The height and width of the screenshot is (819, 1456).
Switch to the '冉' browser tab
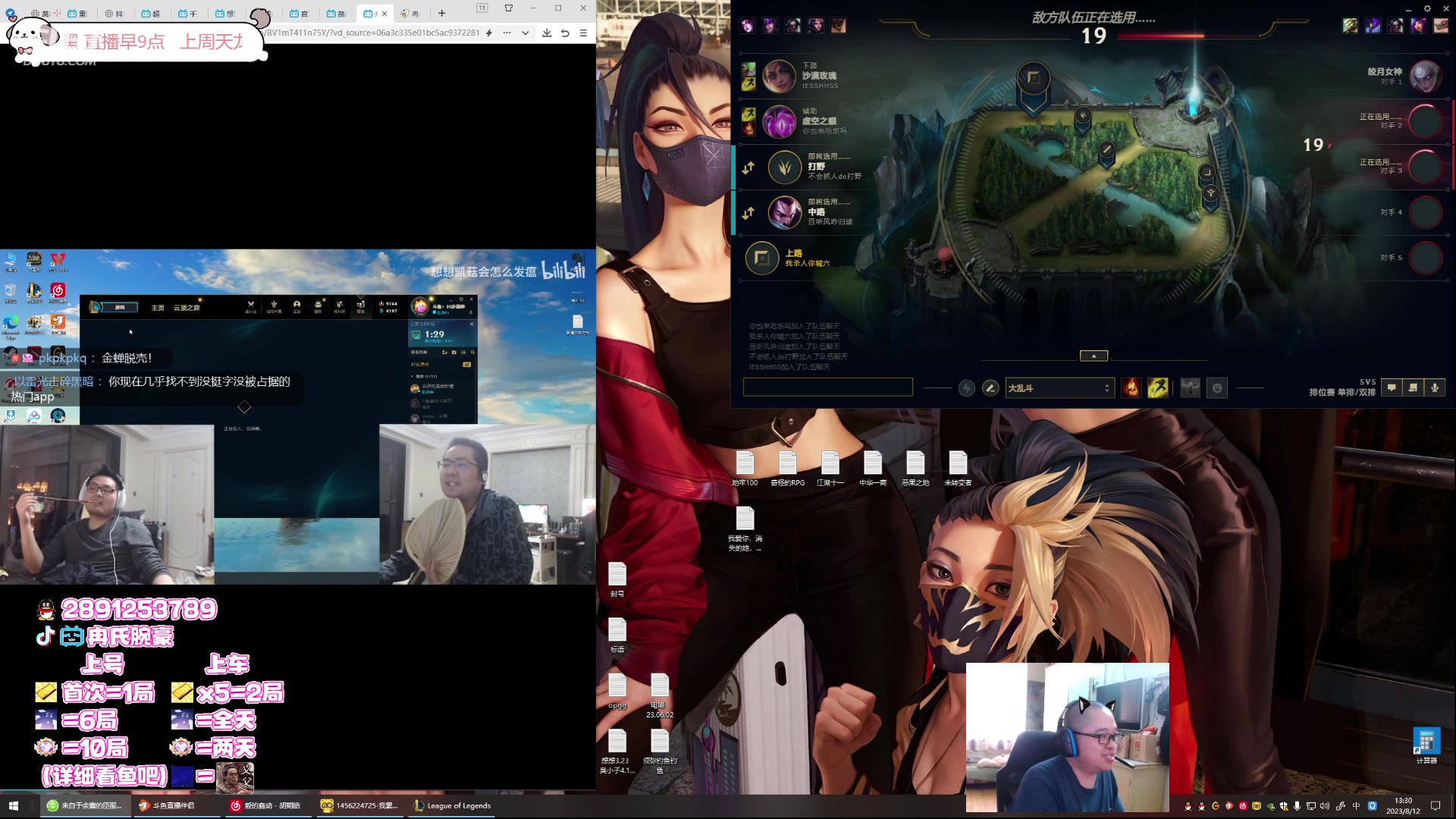click(x=410, y=13)
